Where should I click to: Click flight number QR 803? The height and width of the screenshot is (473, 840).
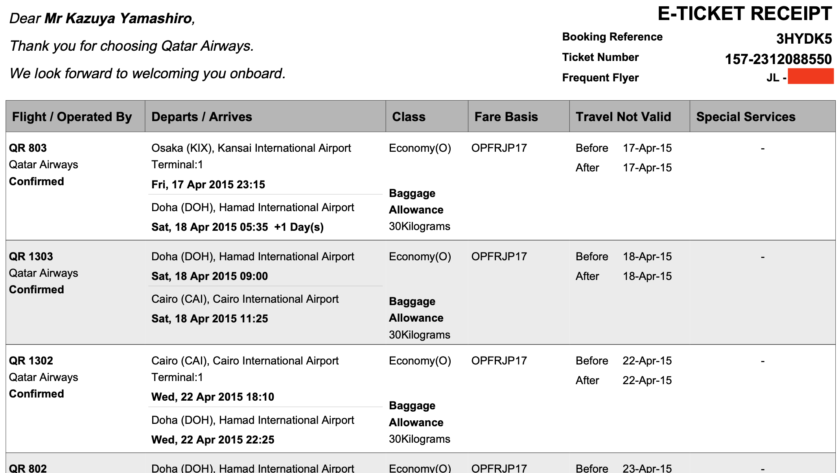click(x=27, y=148)
